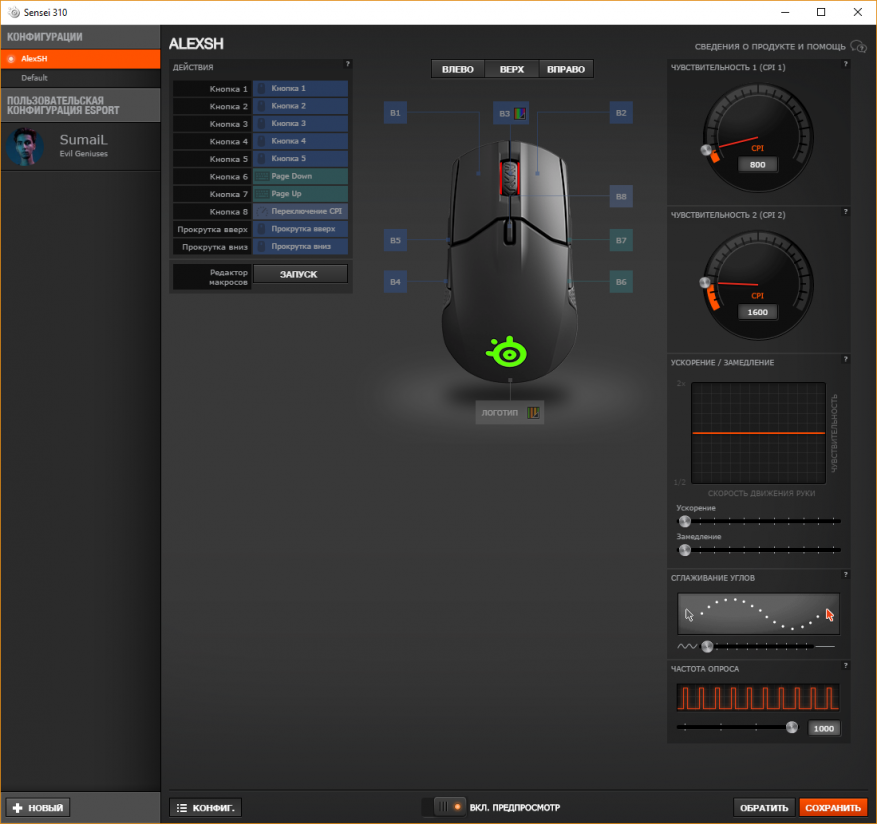Open the Логотип illumination color icon
877x824 pixels.
[533, 413]
